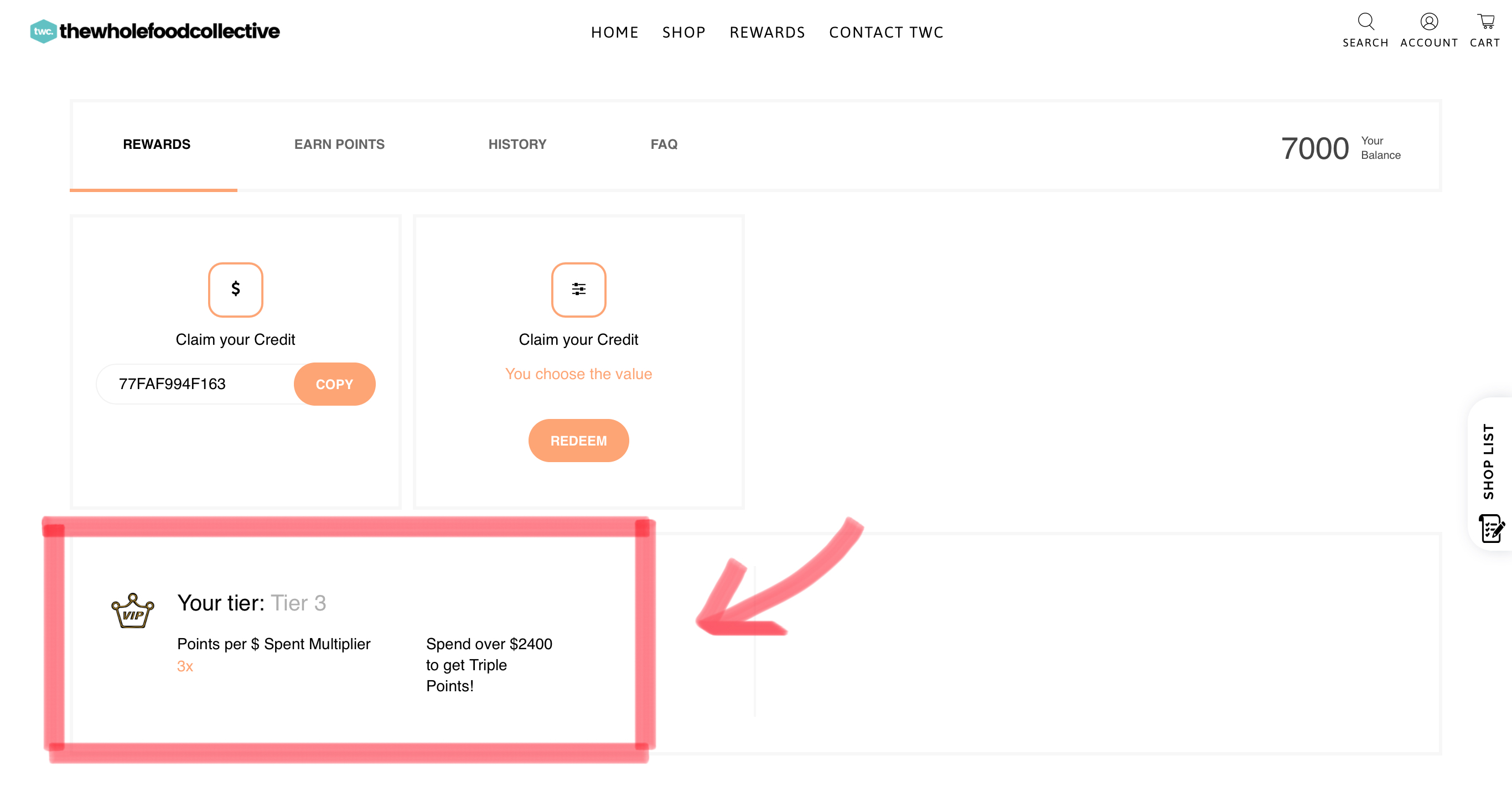Image resolution: width=1512 pixels, height=787 pixels.
Task: Click the 'Your tier: Tier 3' heading
Action: (251, 603)
